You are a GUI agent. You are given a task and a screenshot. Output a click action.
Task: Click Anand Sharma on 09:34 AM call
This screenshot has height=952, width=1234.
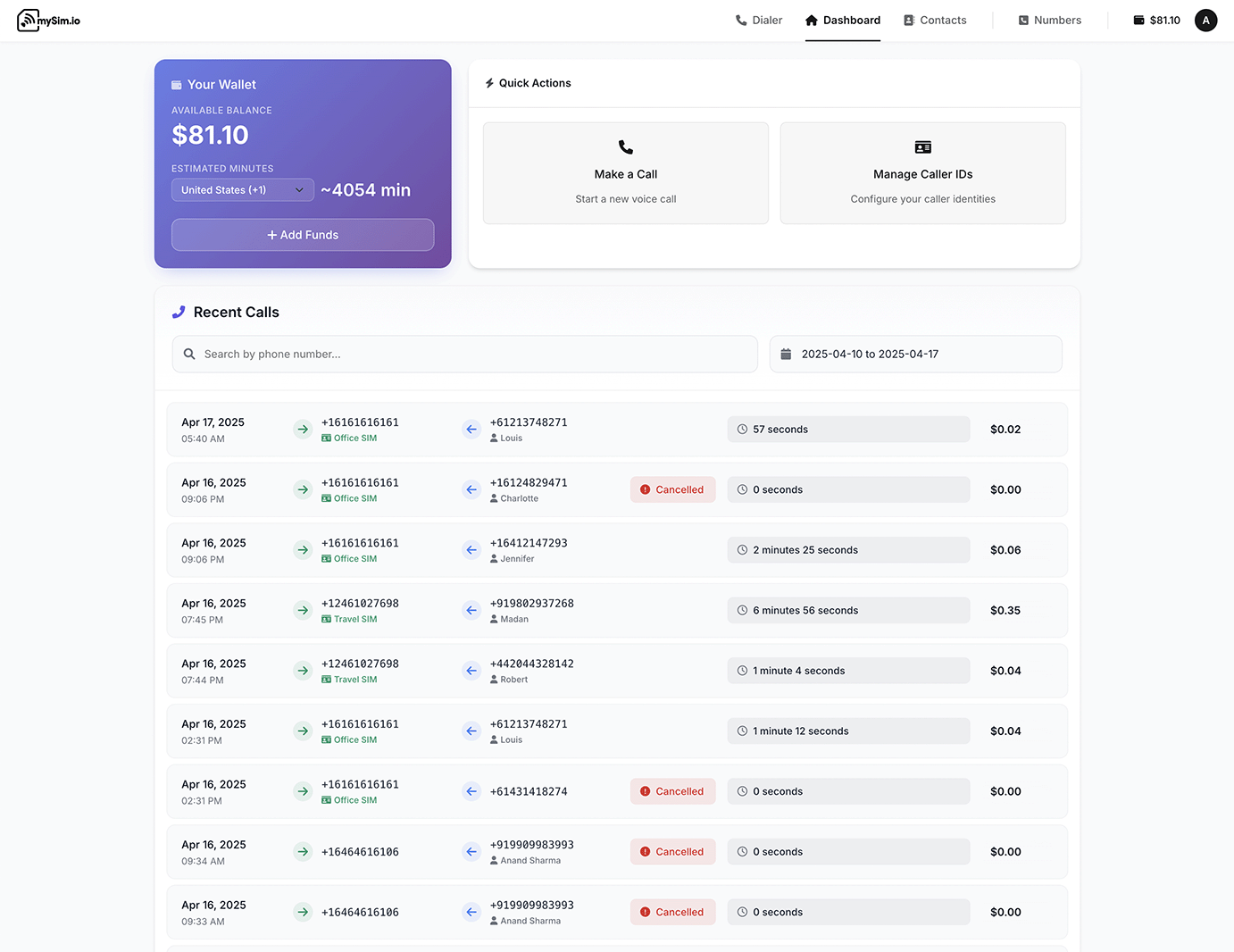[x=530, y=861]
